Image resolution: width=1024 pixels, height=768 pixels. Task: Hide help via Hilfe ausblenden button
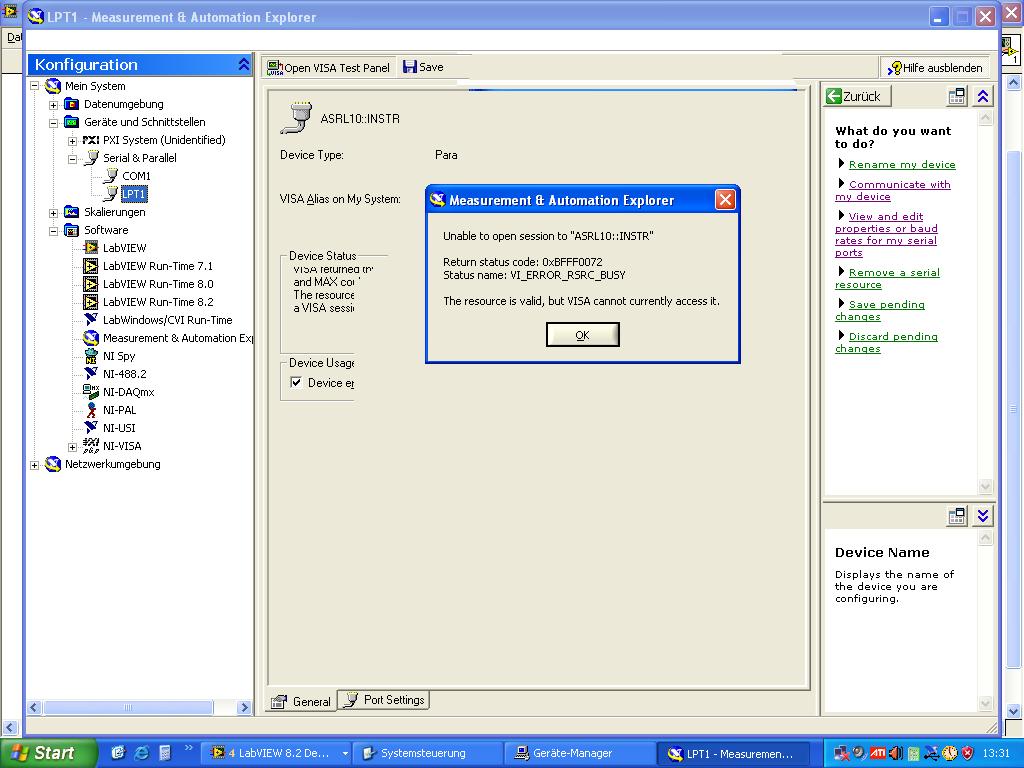point(935,67)
